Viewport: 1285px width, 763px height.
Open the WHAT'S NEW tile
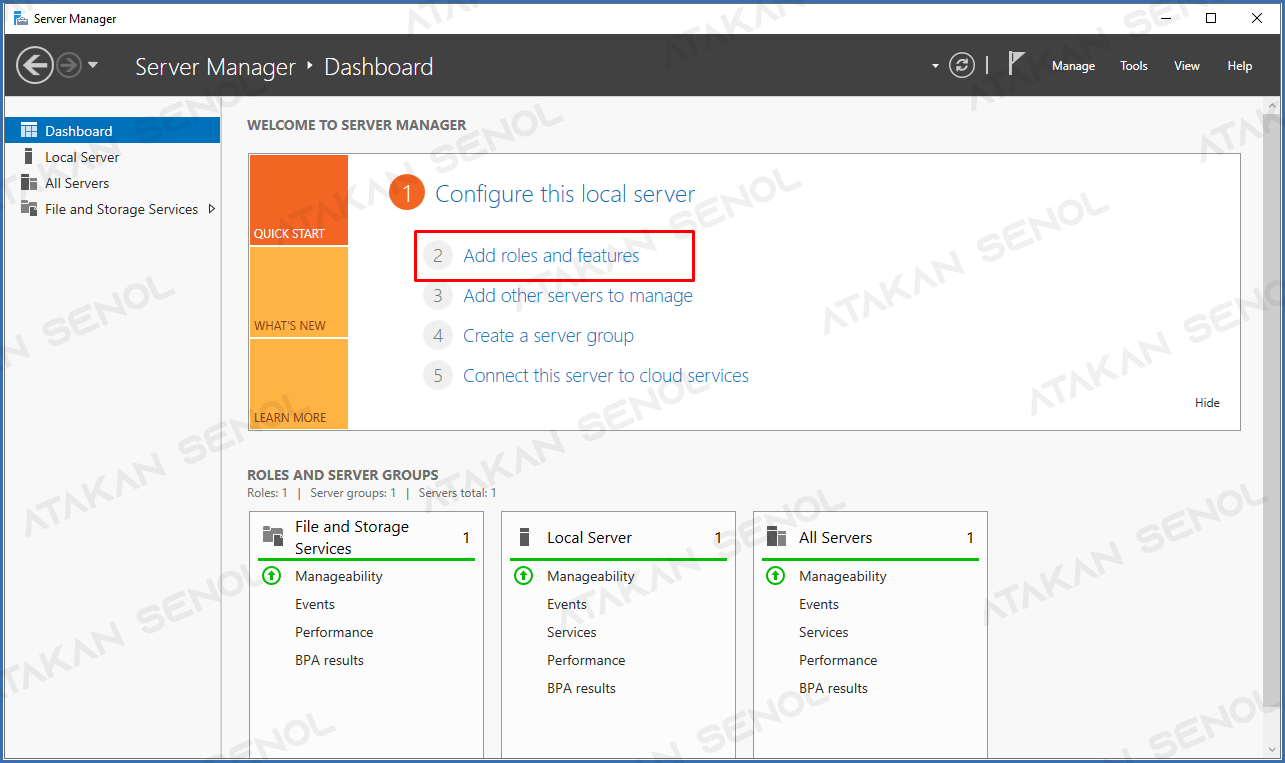[299, 292]
